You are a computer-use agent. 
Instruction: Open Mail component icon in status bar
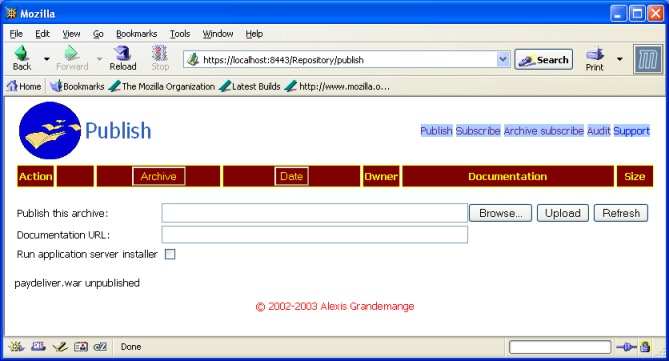pos(38,347)
